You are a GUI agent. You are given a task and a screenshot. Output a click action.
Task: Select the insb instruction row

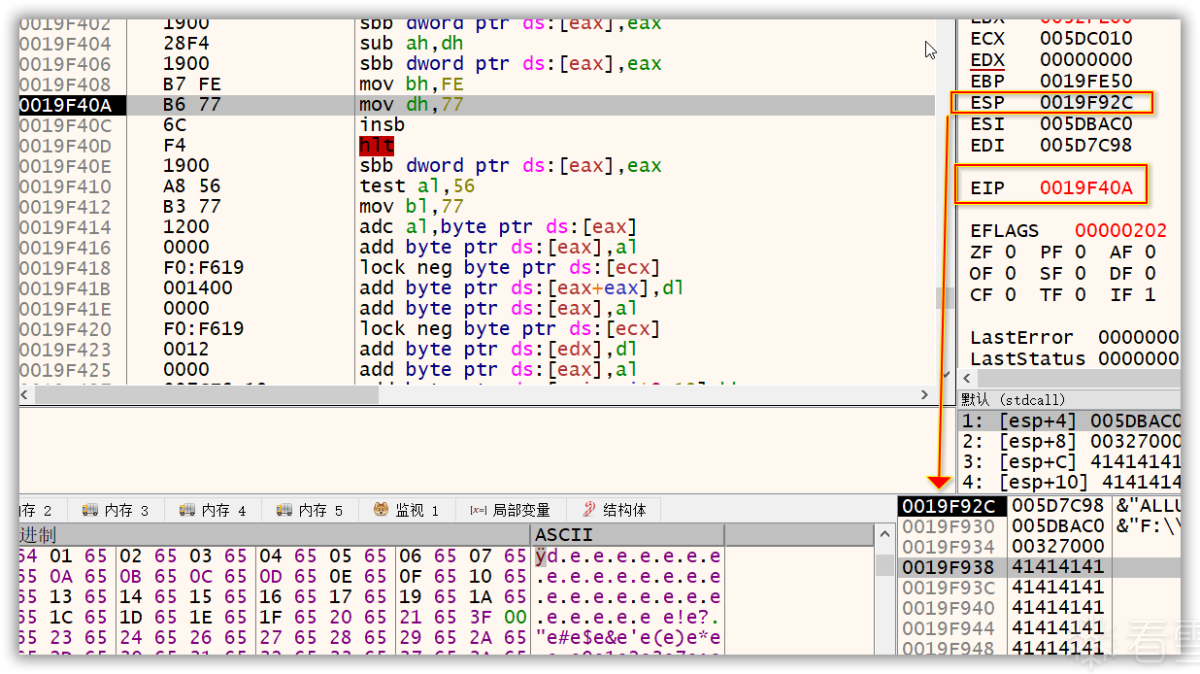476,125
